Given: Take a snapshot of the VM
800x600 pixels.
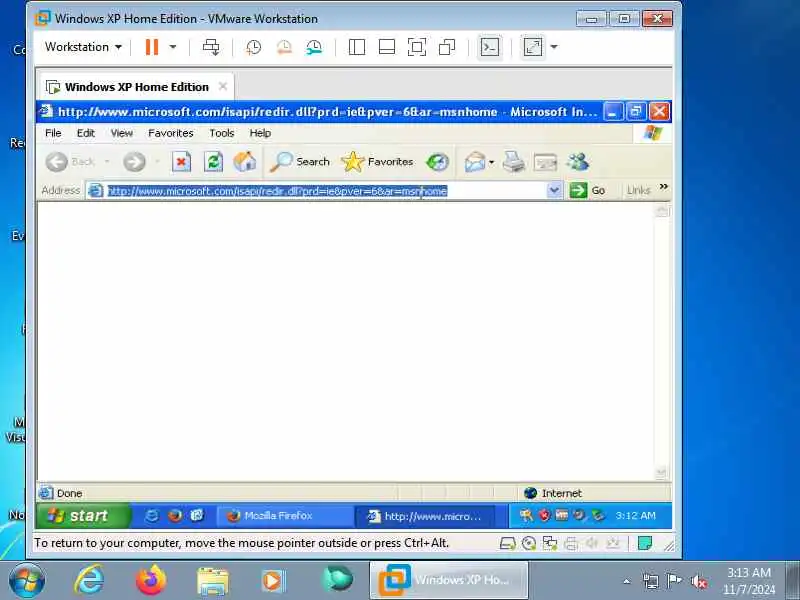Looking at the screenshot, I should point(253,47).
